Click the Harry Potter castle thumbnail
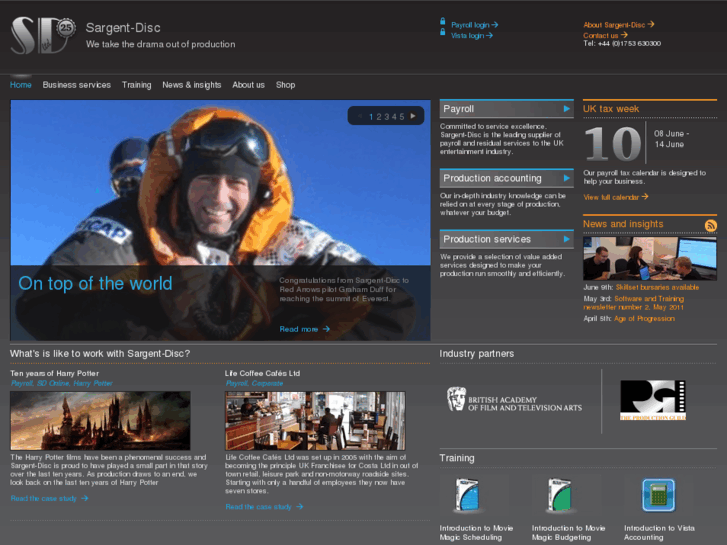This screenshot has width=727, height=545. coord(100,420)
